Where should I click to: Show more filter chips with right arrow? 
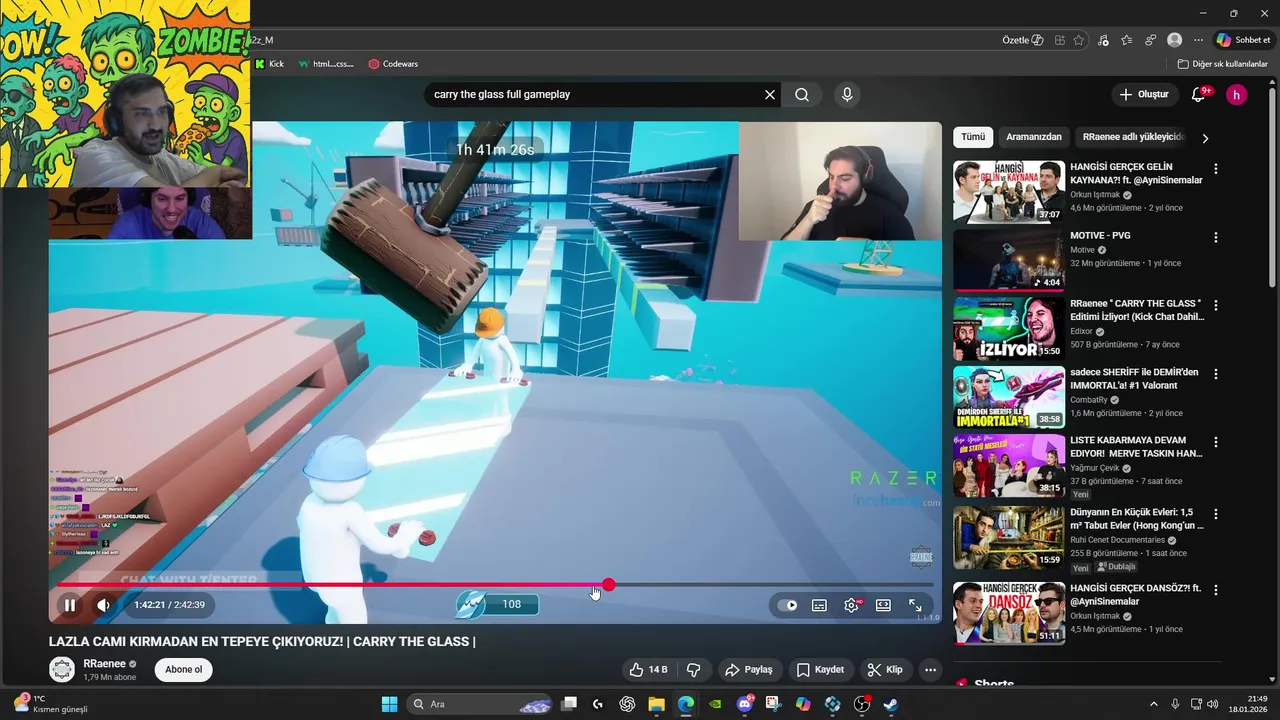pos(1205,138)
